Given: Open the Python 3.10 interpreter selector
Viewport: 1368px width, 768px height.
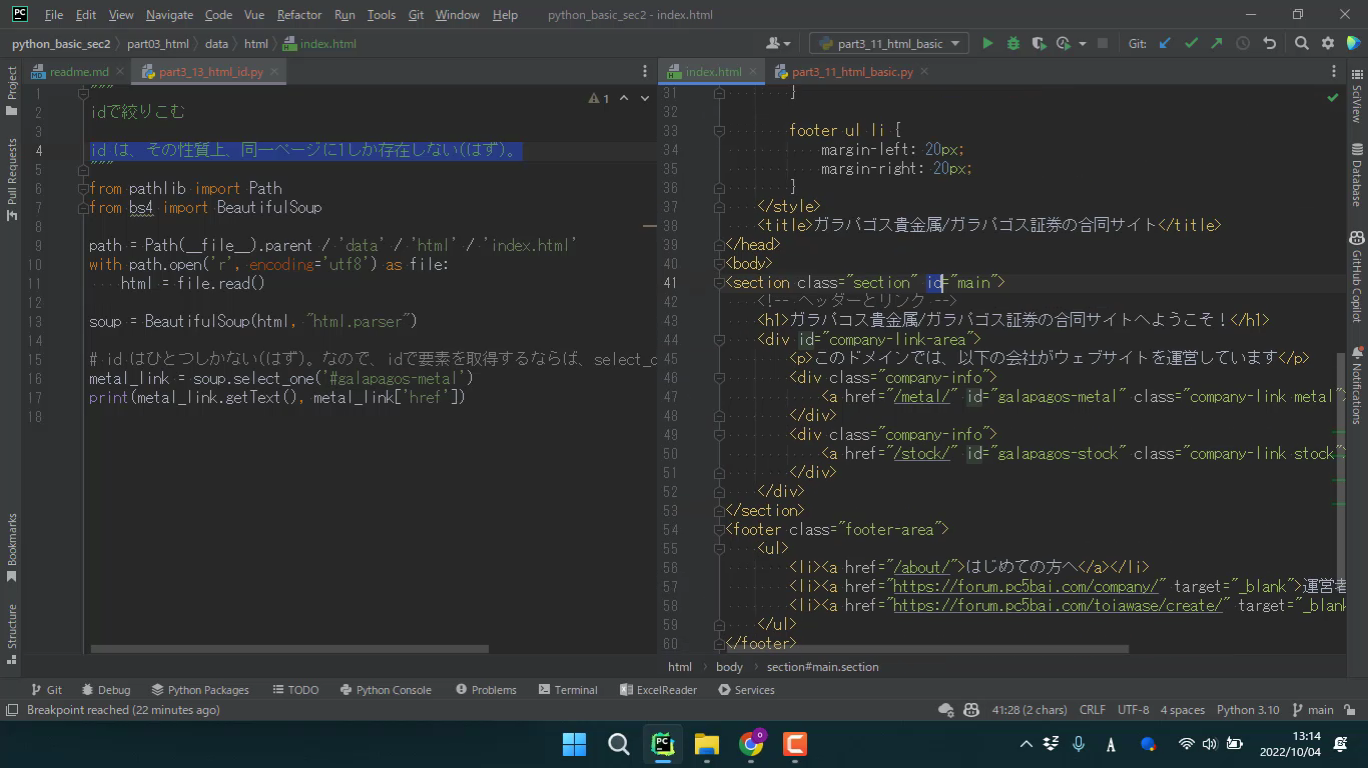Looking at the screenshot, I should [1247, 710].
